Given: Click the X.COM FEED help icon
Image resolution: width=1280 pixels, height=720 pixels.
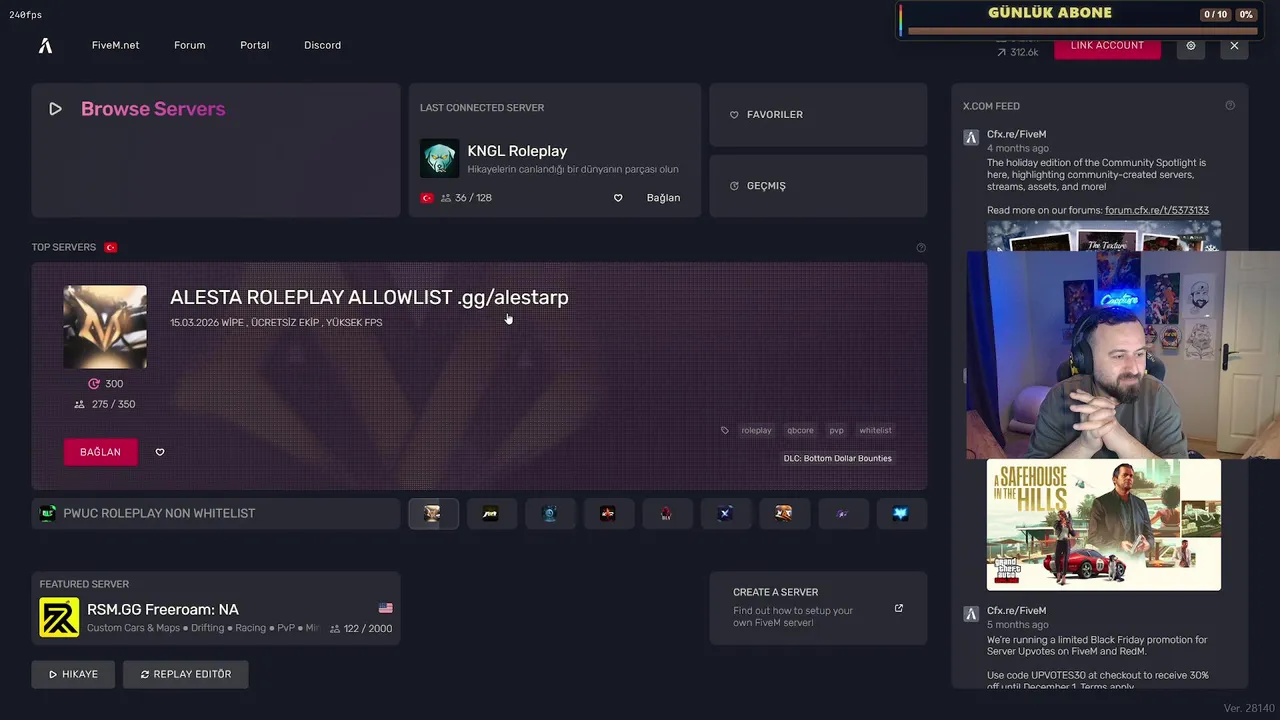Looking at the screenshot, I should coord(1230,106).
